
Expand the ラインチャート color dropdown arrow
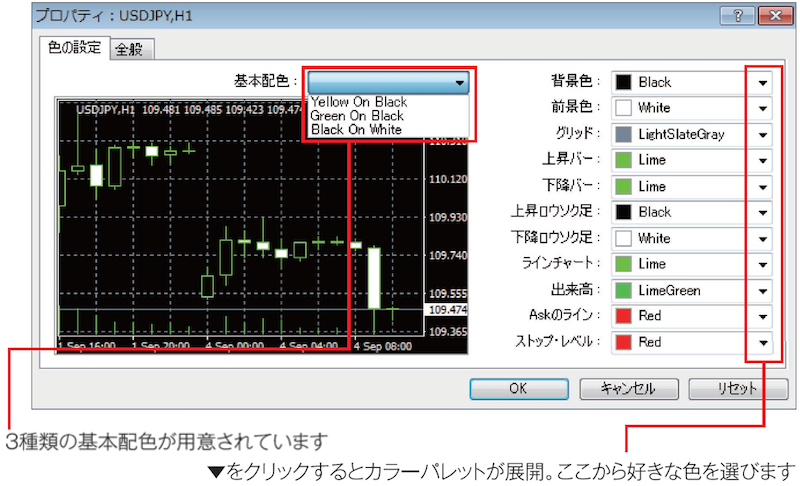[763, 265]
